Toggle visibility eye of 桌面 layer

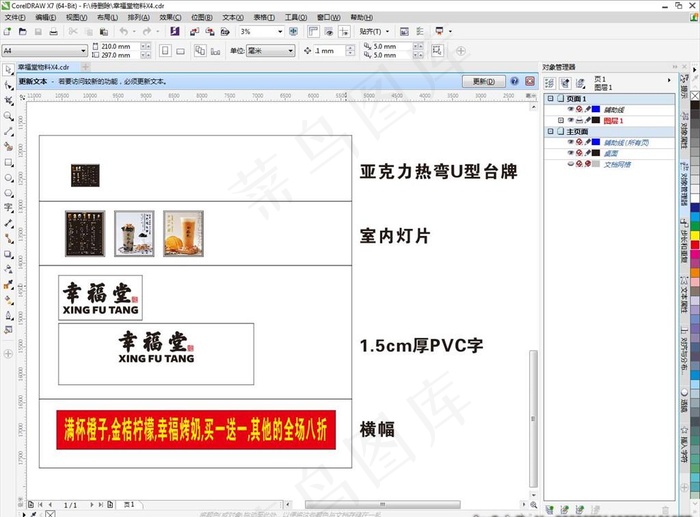571,153
